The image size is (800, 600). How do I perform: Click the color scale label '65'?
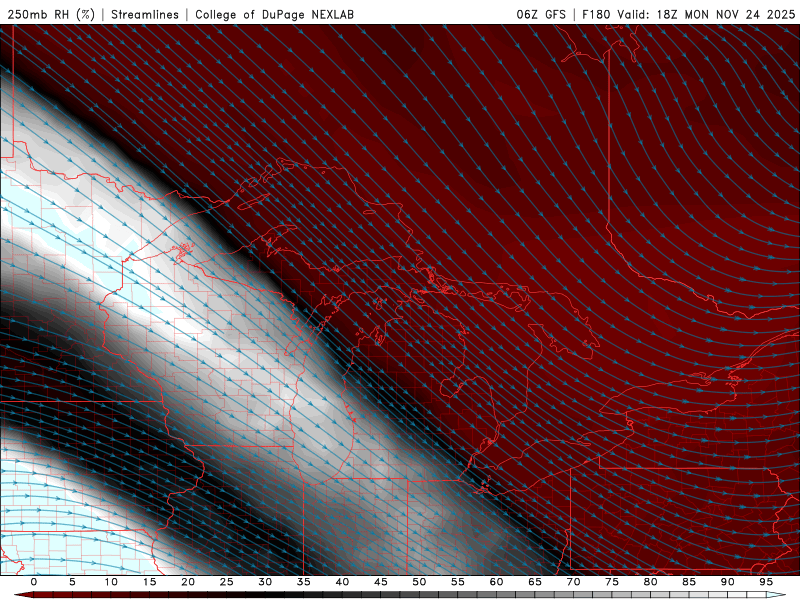coord(535,582)
